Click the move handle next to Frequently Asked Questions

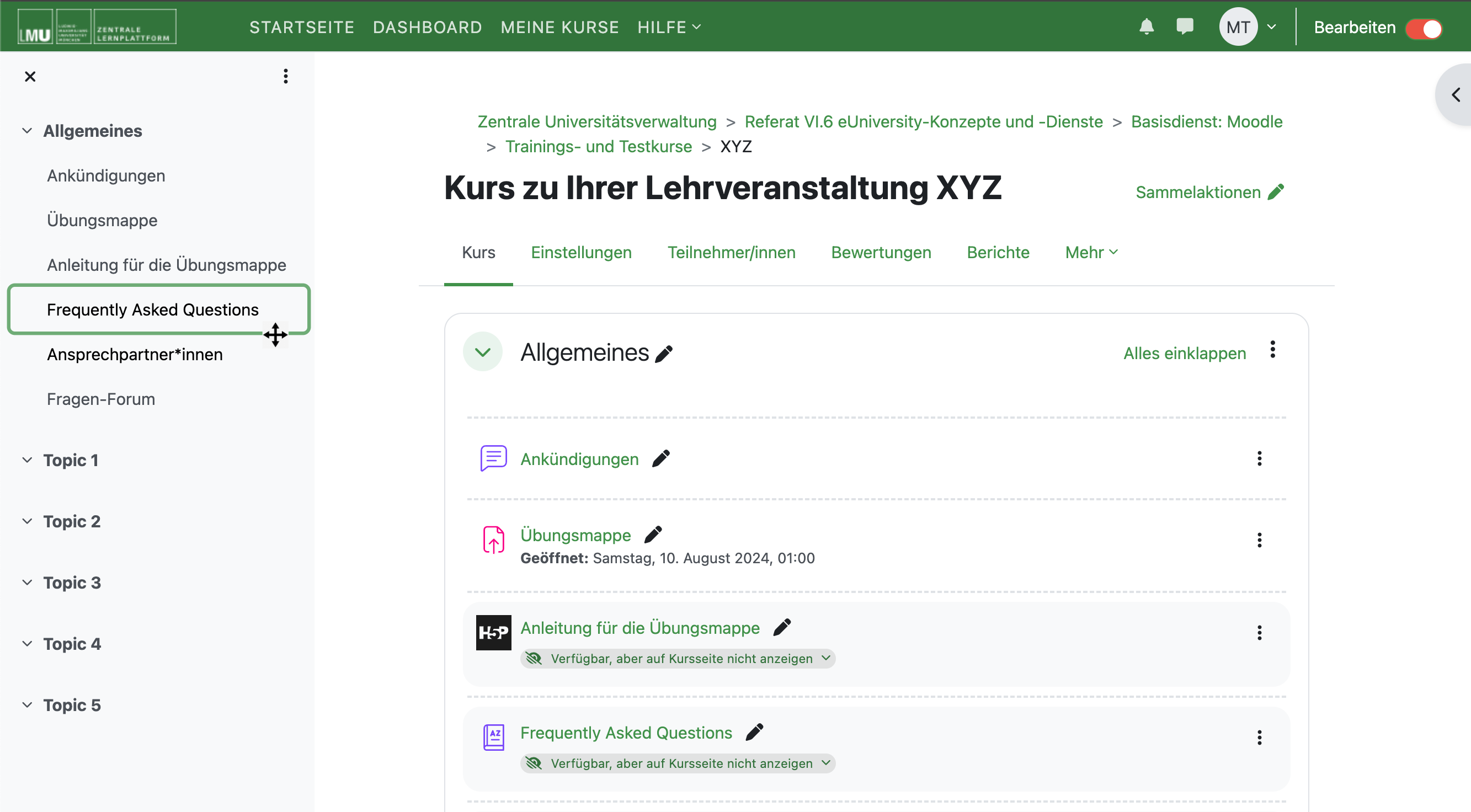pos(275,335)
